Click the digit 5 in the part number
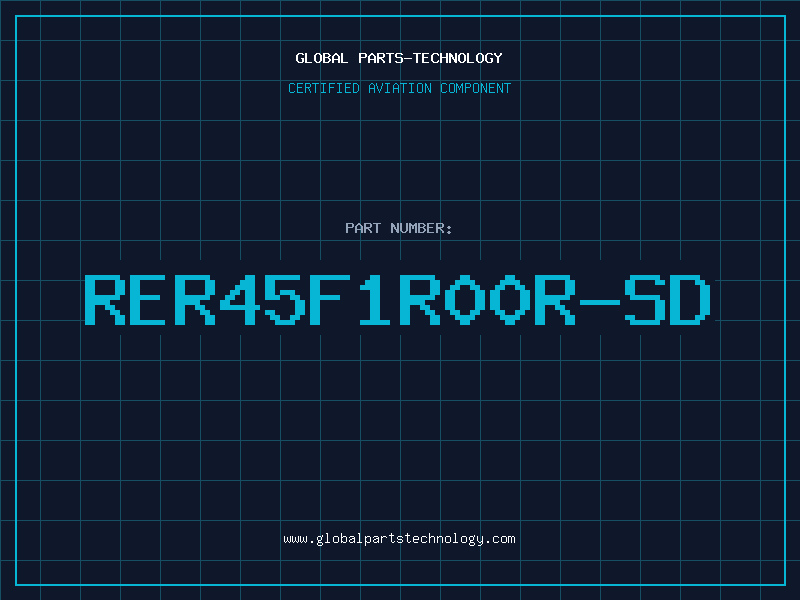This screenshot has width=800, height=600. coord(283,299)
